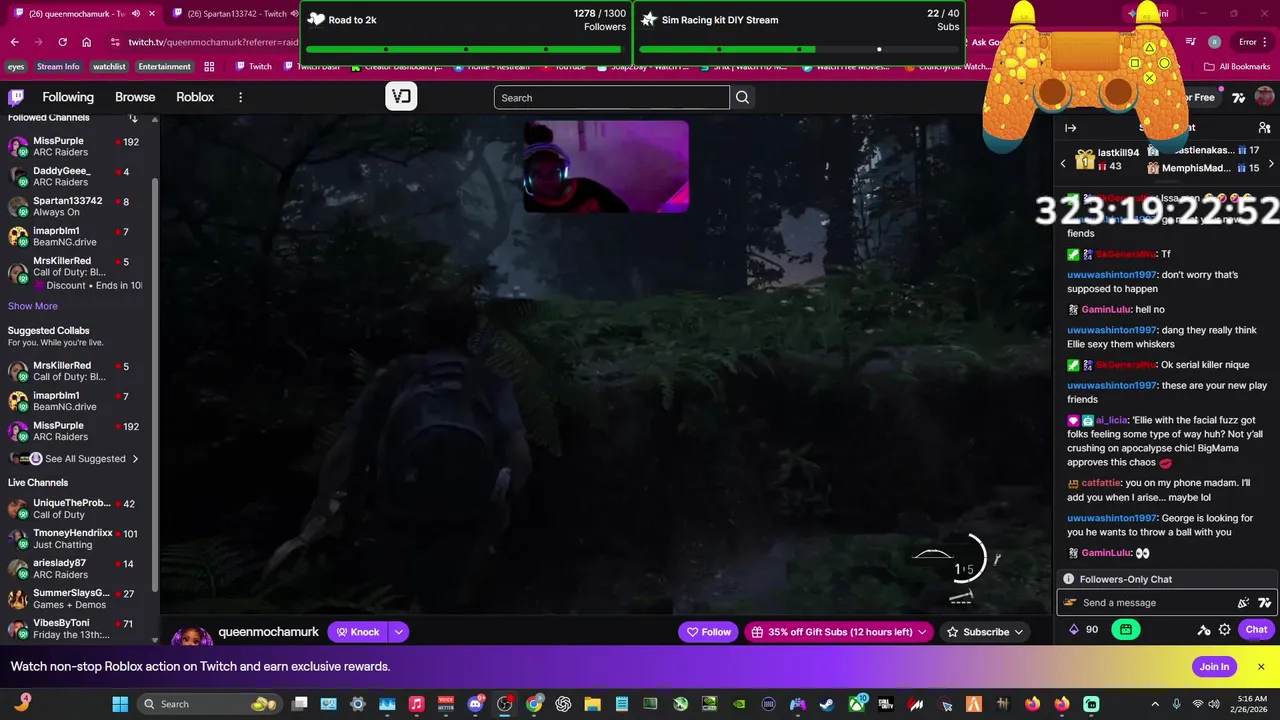Click Join In on Roblox banner
This screenshot has height=720, width=1280.
[1214, 667]
